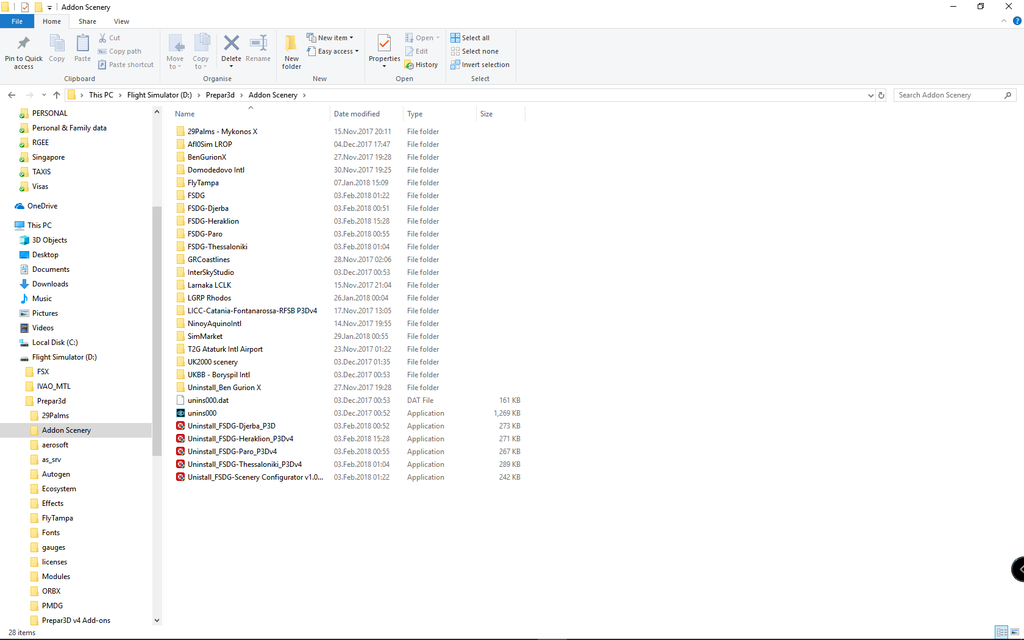Click the Cut scissors command

(x=109, y=38)
